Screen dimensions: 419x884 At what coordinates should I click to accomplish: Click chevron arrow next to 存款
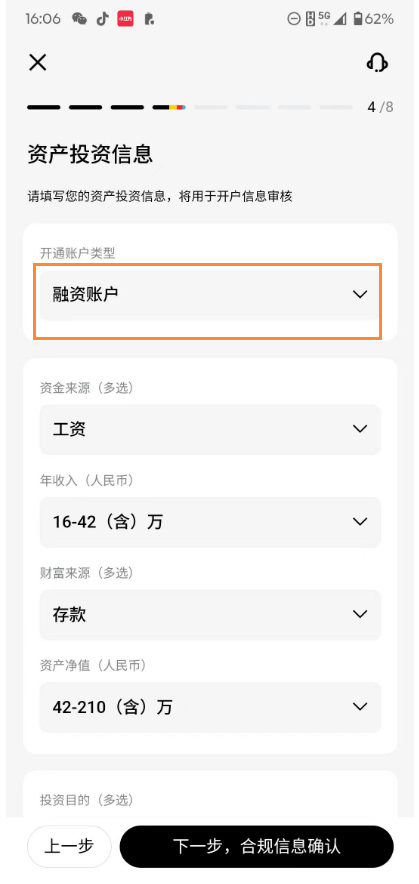[x=360, y=614]
